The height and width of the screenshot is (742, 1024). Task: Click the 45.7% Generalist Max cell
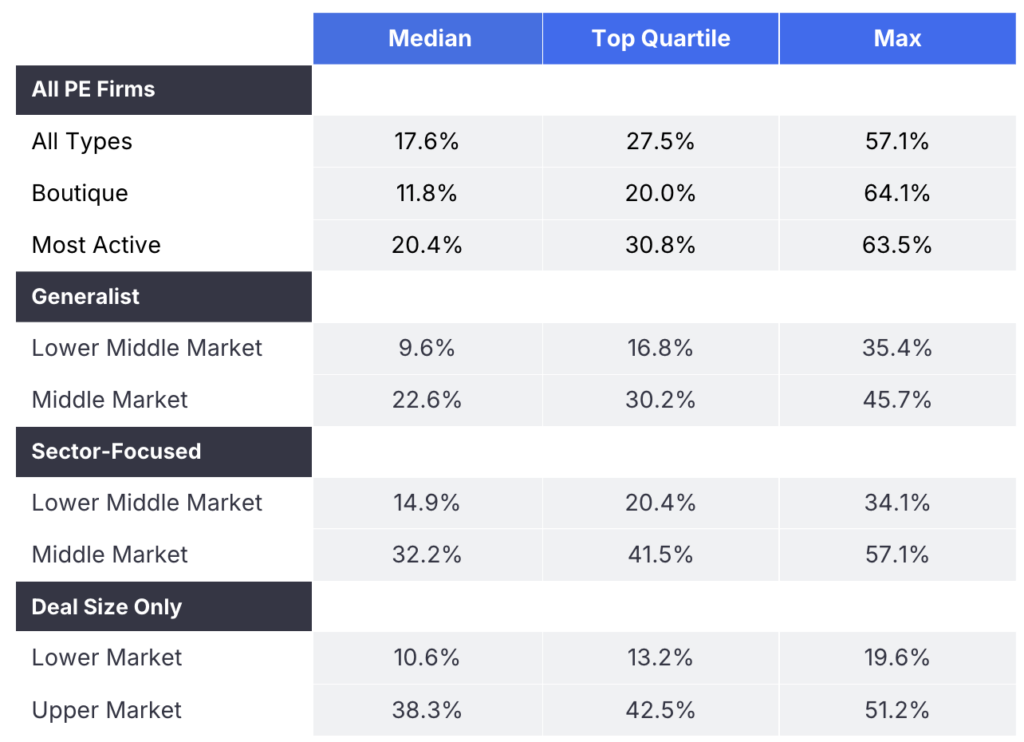pyautogui.click(x=897, y=400)
